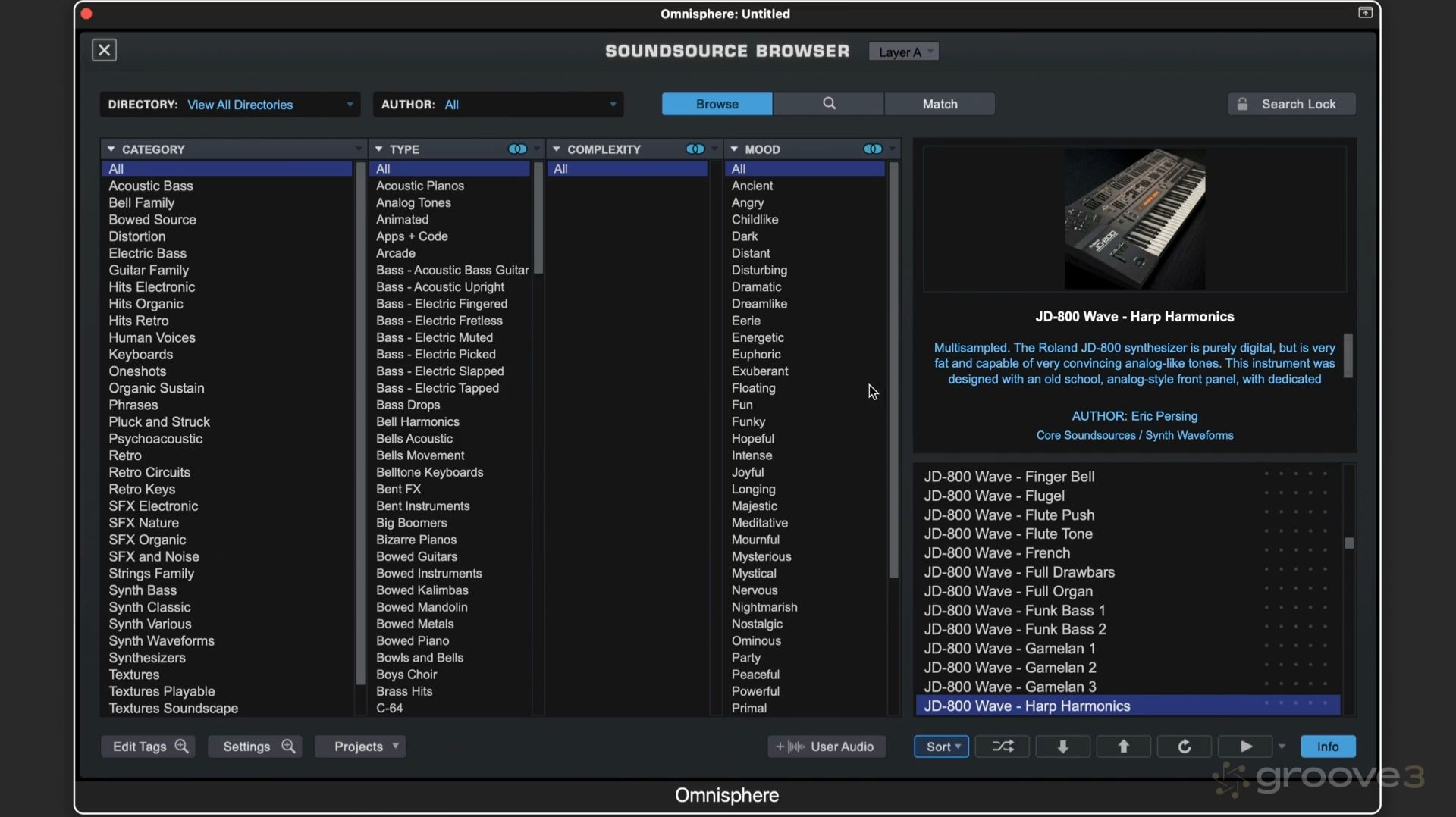1456x817 pixels.
Task: Click the Type list scrollbar thumb
Action: coord(538,218)
